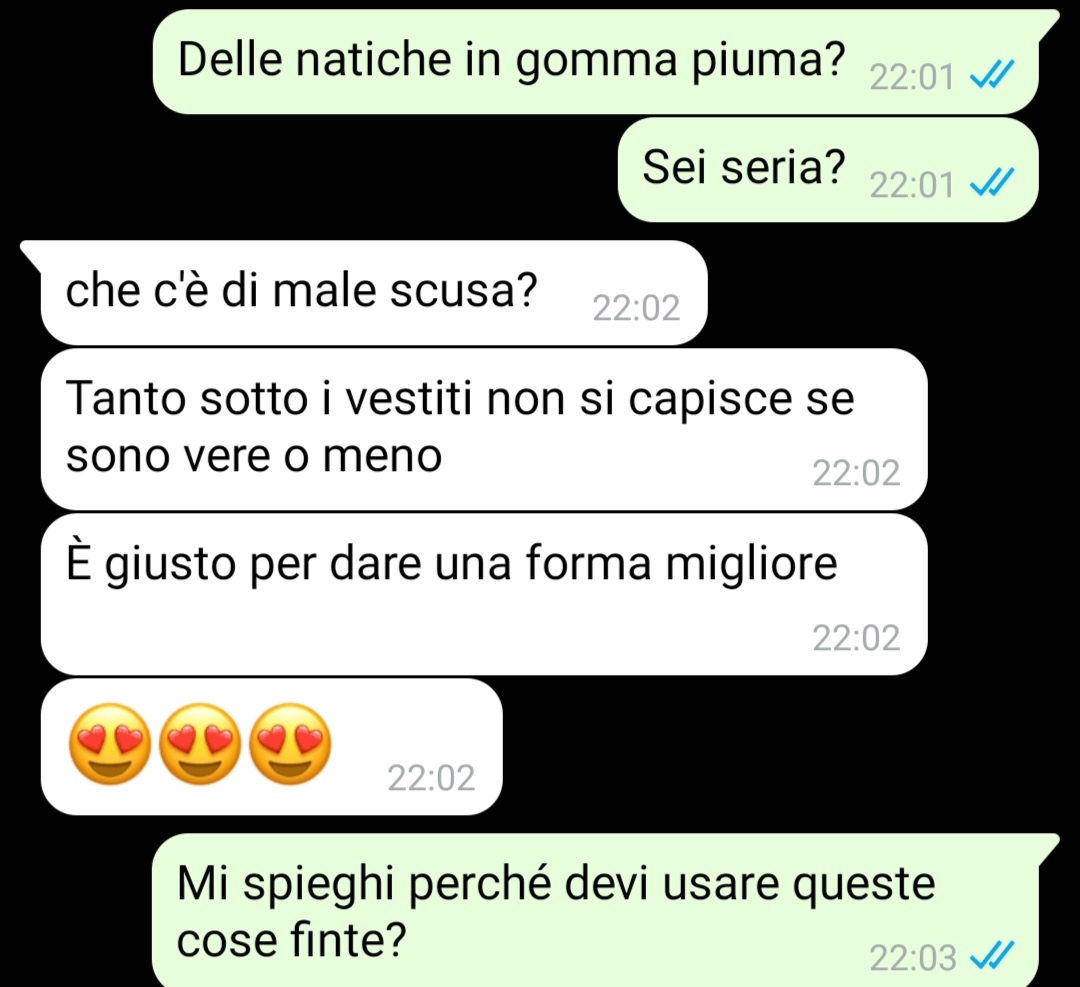Click the 22:02 timestamp under 'sono vere o meno'
Viewport: 1080px width, 987px height.
pyautogui.click(x=856, y=473)
